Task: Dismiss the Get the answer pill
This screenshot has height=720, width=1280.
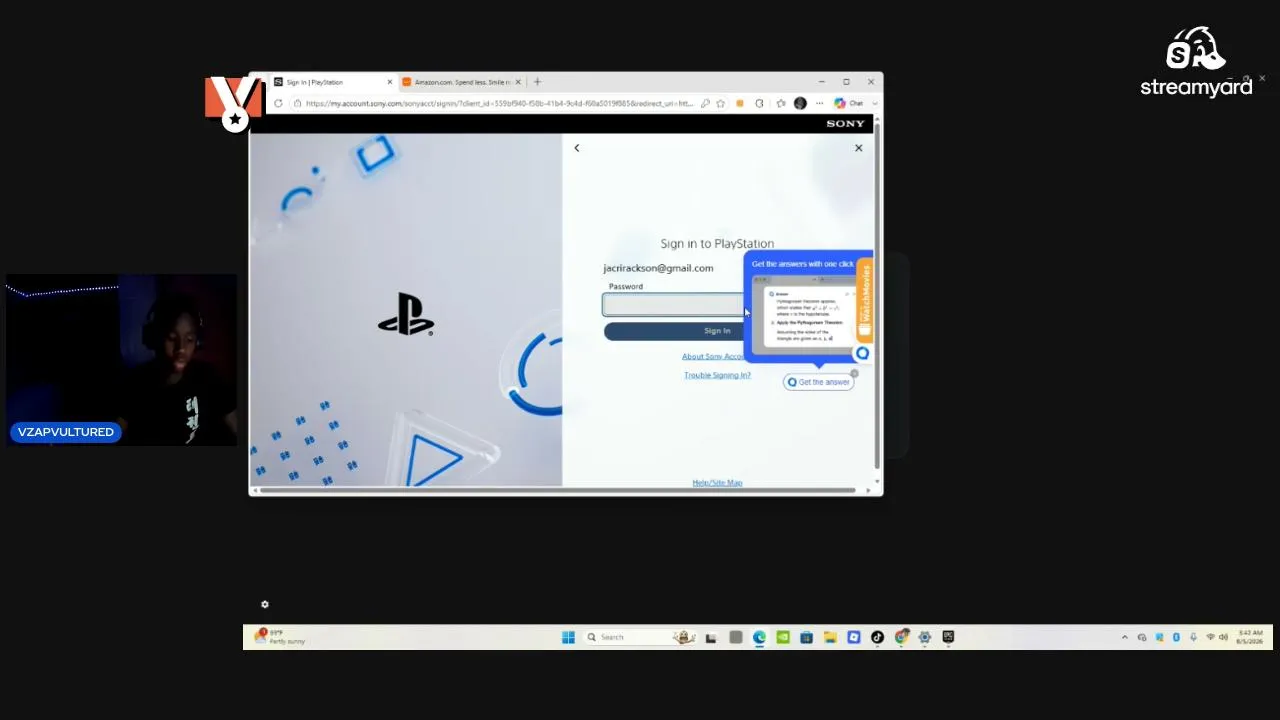Action: pos(854,374)
